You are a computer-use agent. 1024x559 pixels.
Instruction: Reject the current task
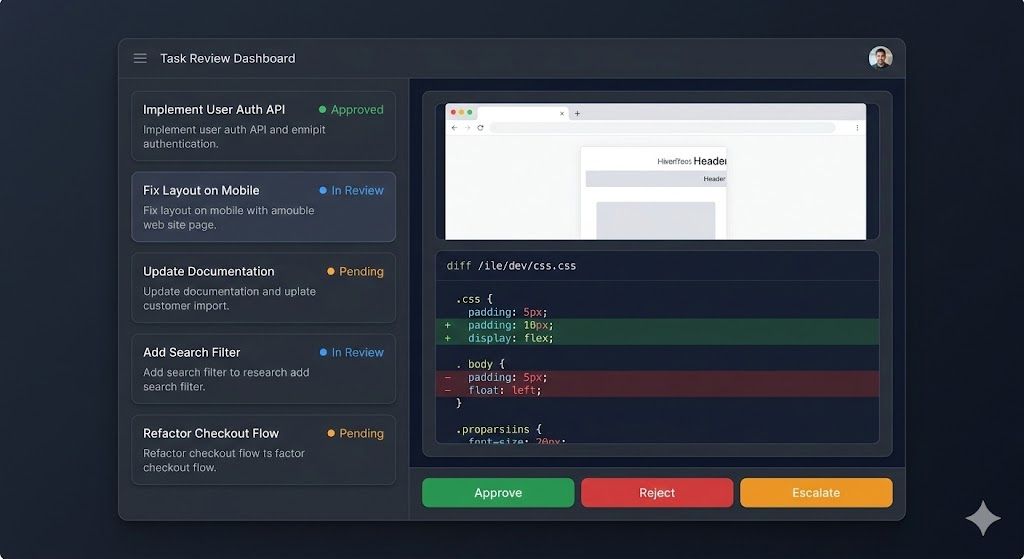(x=657, y=493)
